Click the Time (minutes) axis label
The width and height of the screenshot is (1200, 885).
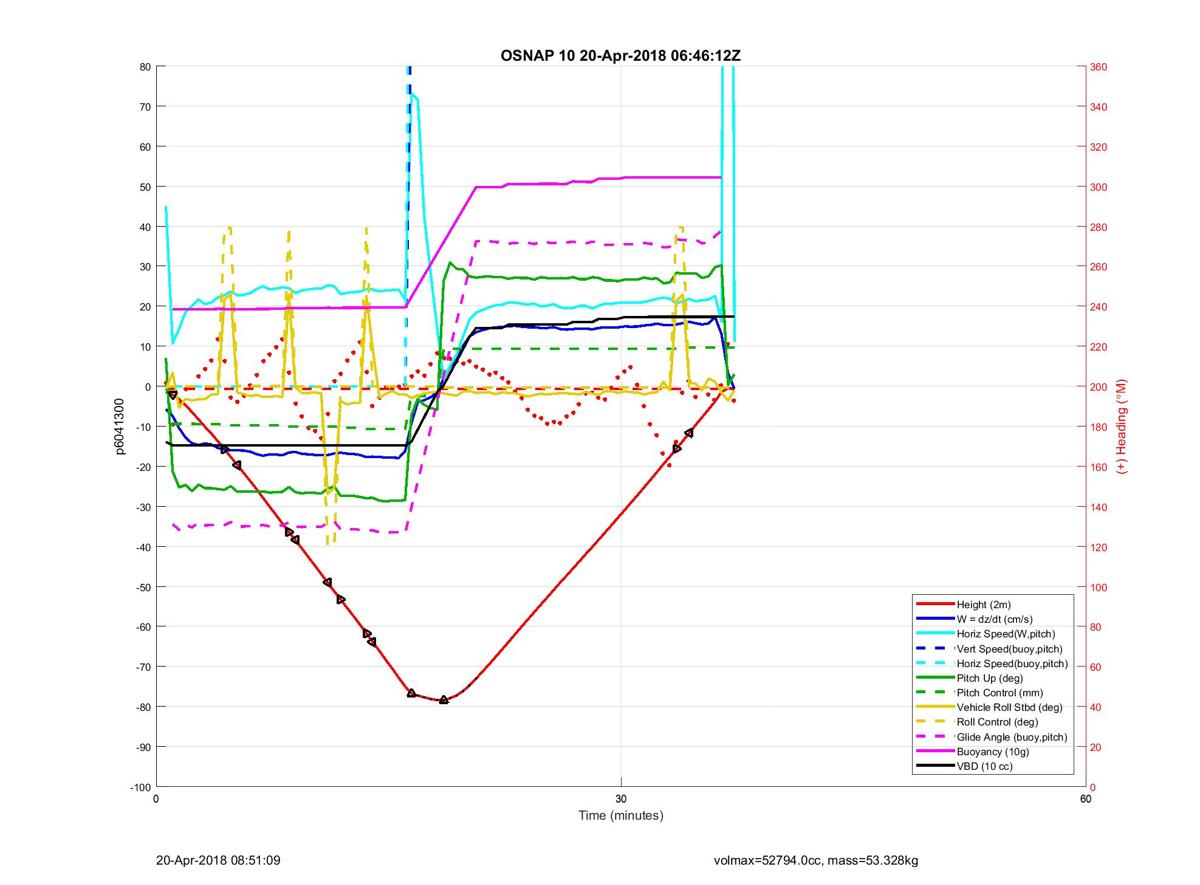coord(620,815)
